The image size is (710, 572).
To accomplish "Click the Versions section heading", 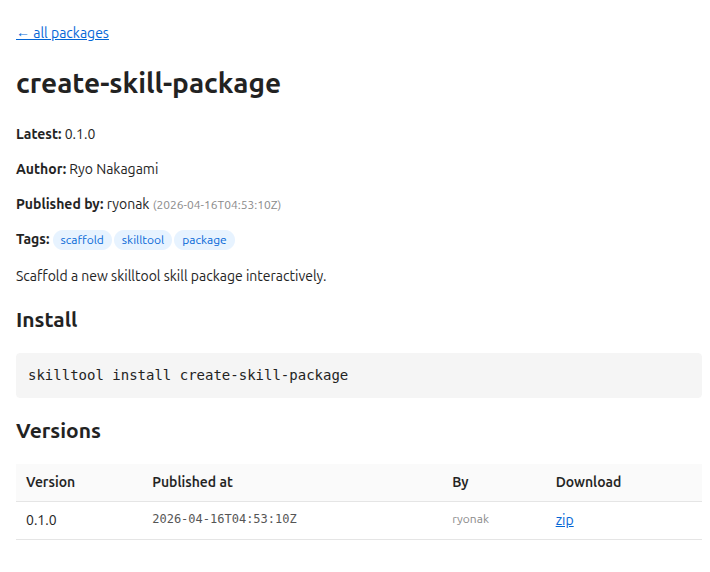I will point(58,431).
